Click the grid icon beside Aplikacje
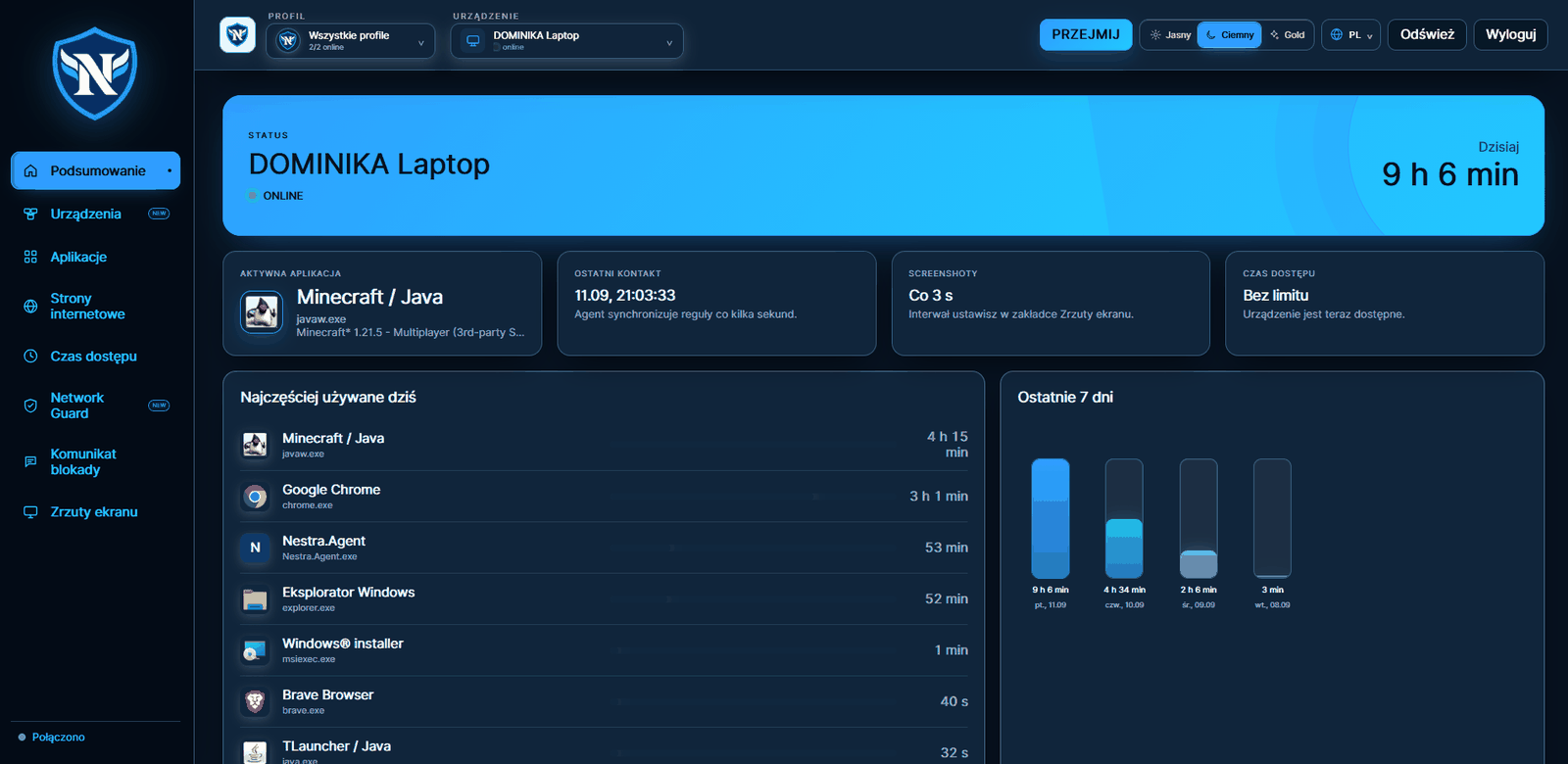 pyautogui.click(x=30, y=257)
